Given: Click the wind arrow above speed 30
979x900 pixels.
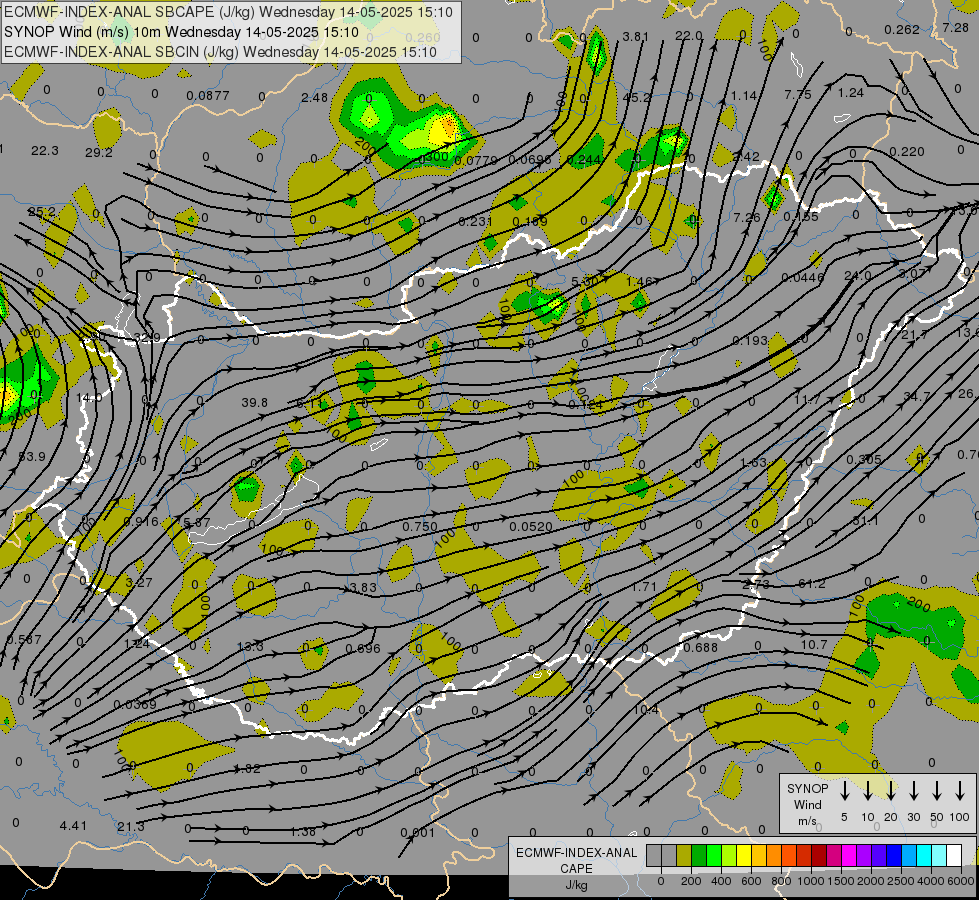Looking at the screenshot, I should click(x=913, y=791).
